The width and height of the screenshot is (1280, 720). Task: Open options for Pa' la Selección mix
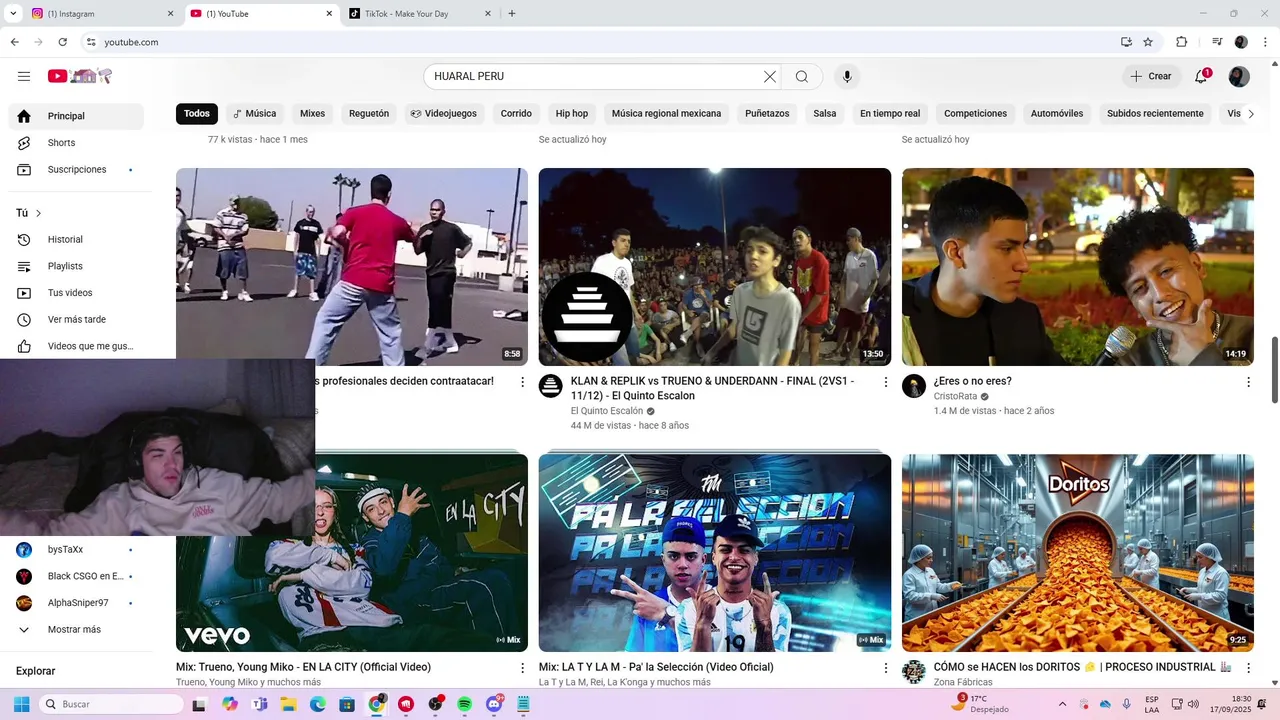[885, 668]
